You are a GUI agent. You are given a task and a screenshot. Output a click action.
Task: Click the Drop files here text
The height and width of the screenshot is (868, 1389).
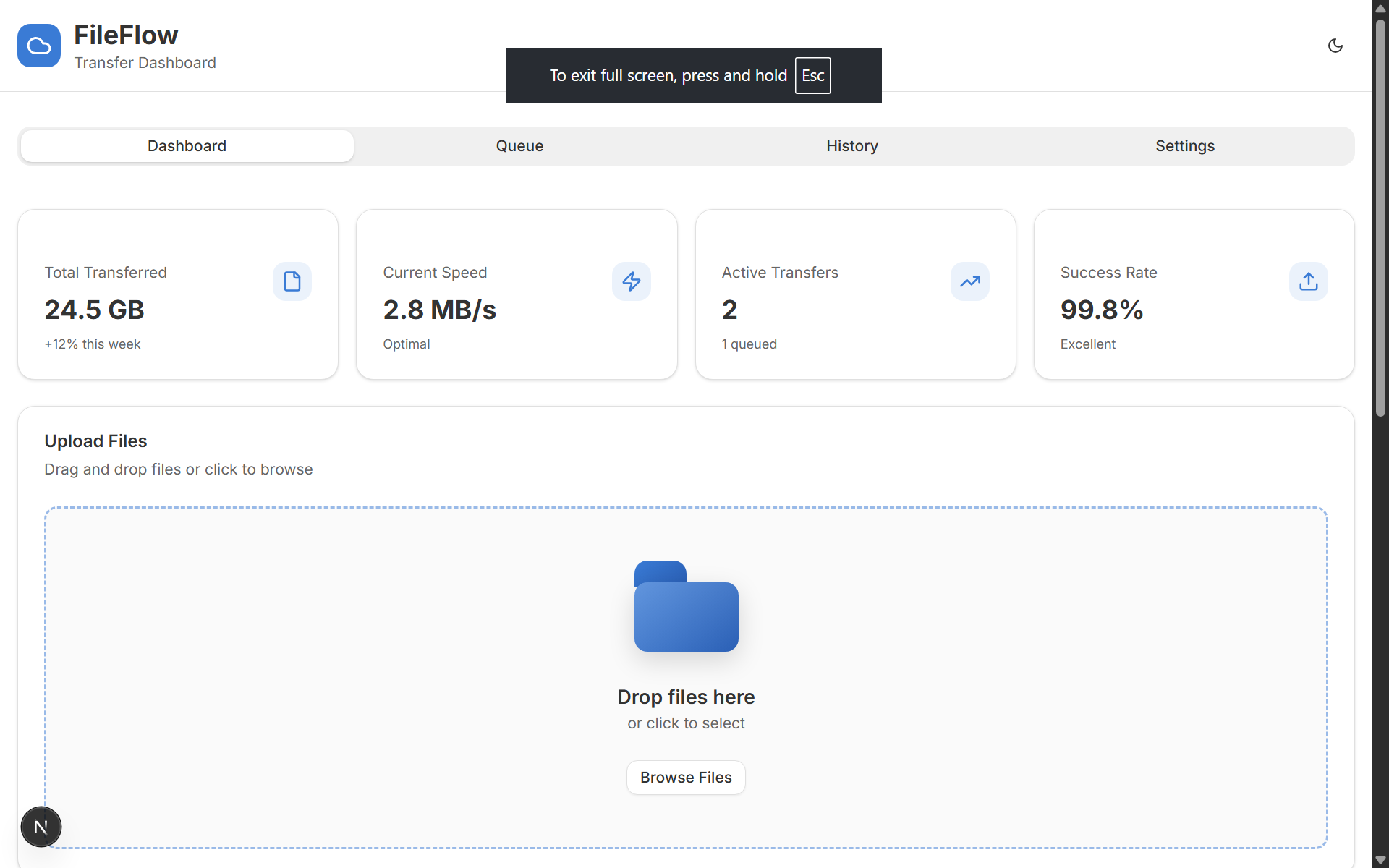pyautogui.click(x=686, y=697)
